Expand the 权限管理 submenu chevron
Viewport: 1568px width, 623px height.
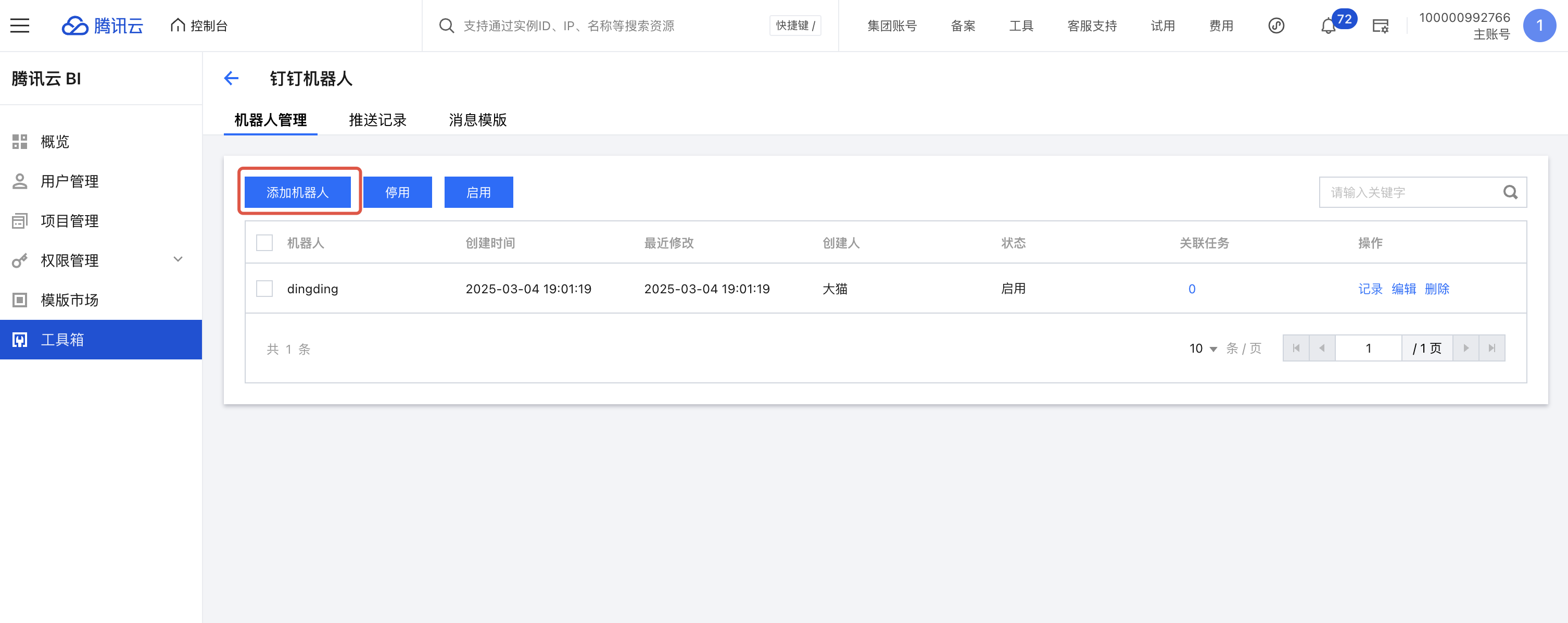point(178,259)
